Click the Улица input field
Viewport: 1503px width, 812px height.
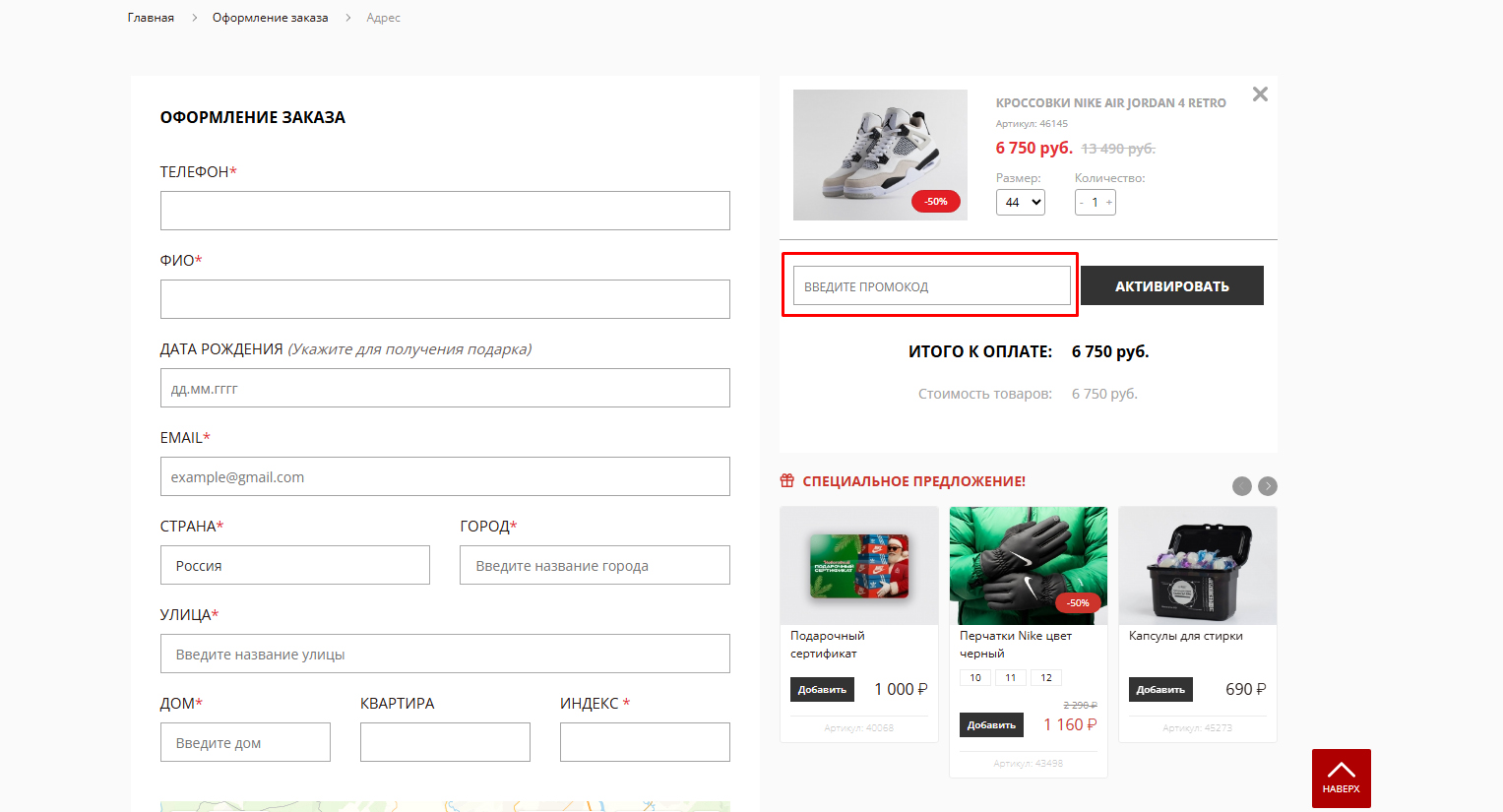point(445,654)
